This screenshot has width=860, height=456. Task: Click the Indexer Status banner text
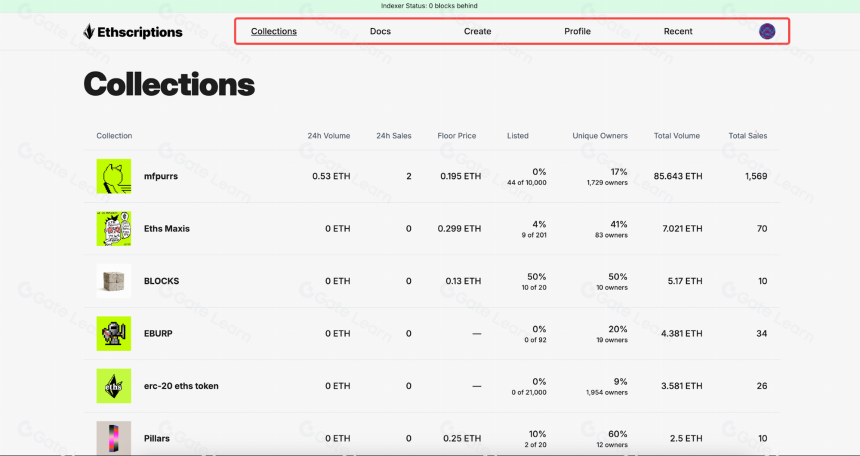pyautogui.click(x=429, y=6)
